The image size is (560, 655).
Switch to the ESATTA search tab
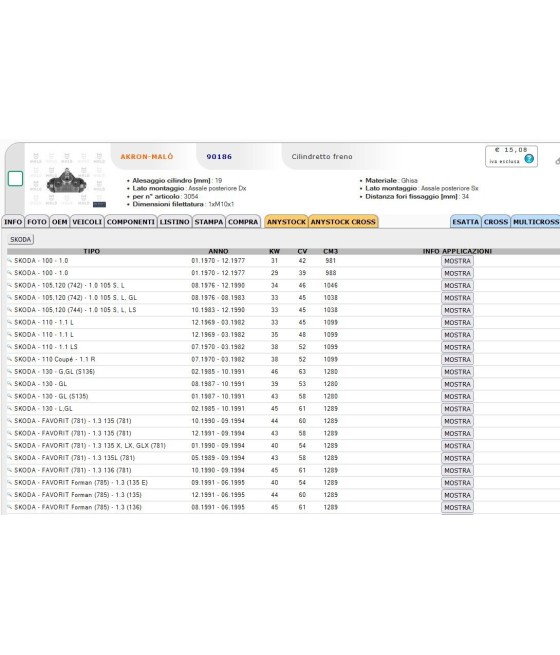465,222
